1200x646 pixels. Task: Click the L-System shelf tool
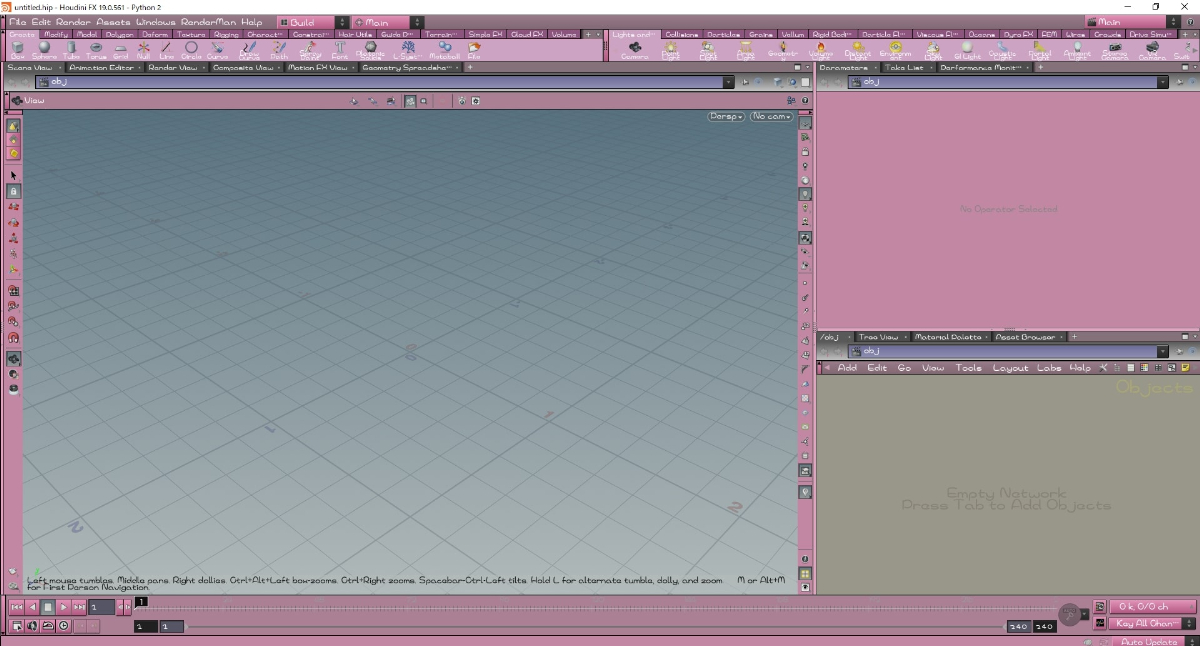click(409, 46)
